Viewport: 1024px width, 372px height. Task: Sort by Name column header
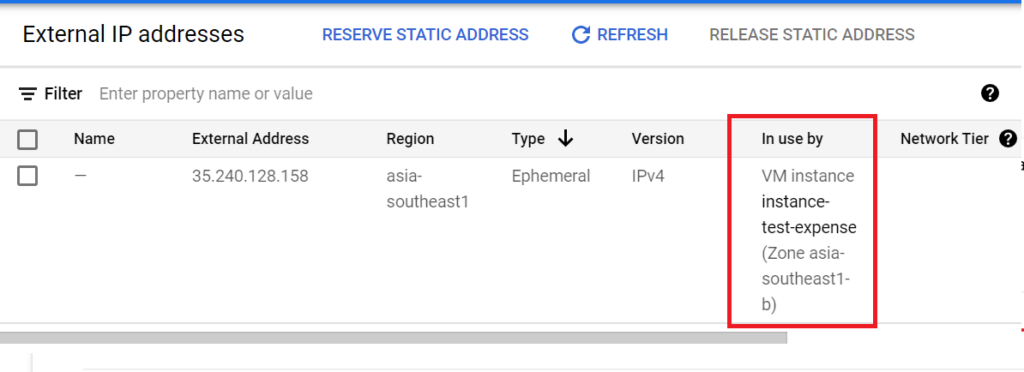coord(94,138)
